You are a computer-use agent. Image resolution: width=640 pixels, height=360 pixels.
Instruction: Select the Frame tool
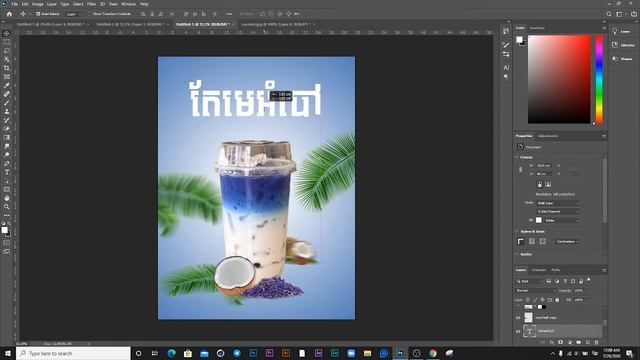tap(7, 76)
